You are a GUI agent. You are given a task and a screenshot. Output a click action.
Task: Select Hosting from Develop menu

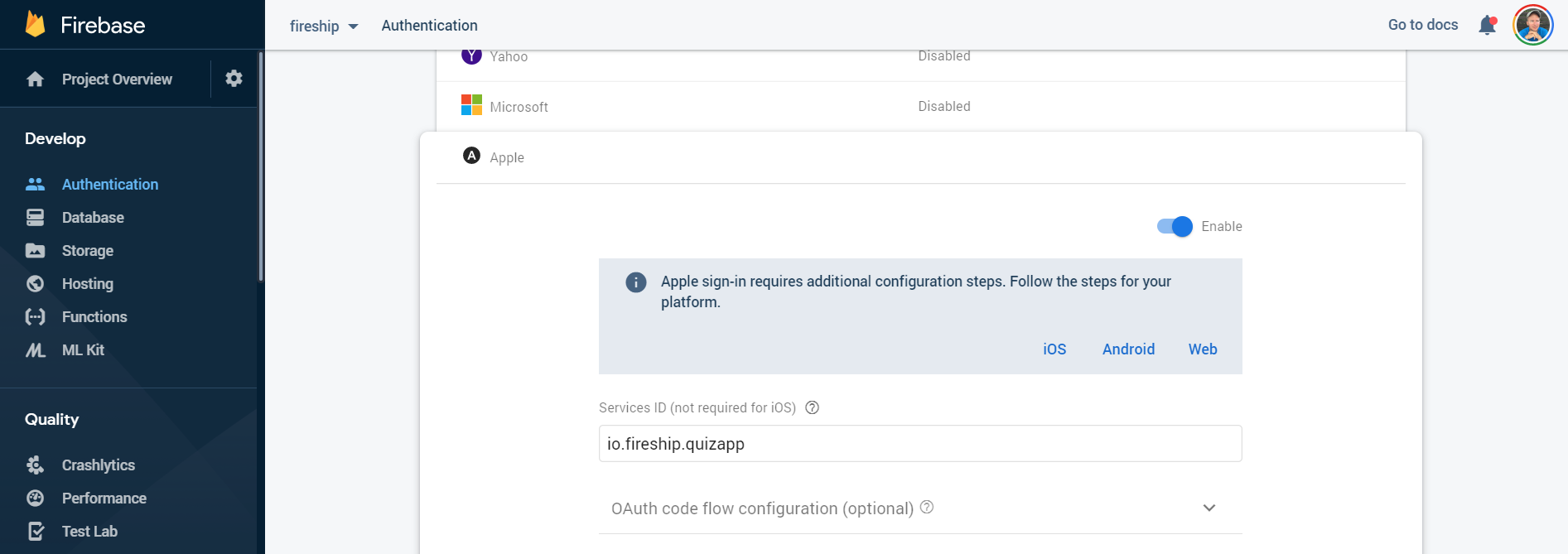point(87,284)
